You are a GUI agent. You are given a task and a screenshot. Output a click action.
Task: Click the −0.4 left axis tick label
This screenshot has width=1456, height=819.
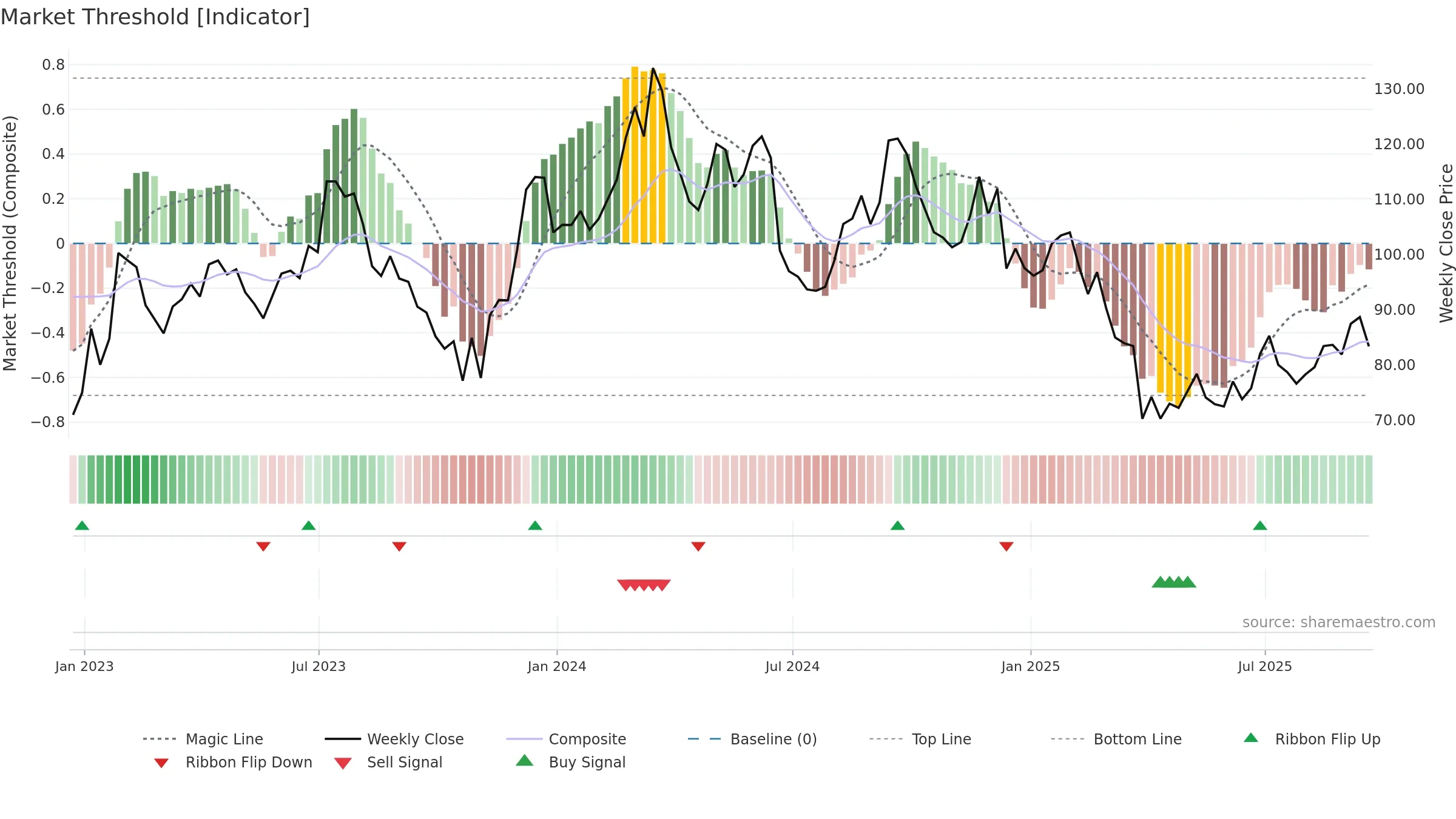tap(48, 333)
